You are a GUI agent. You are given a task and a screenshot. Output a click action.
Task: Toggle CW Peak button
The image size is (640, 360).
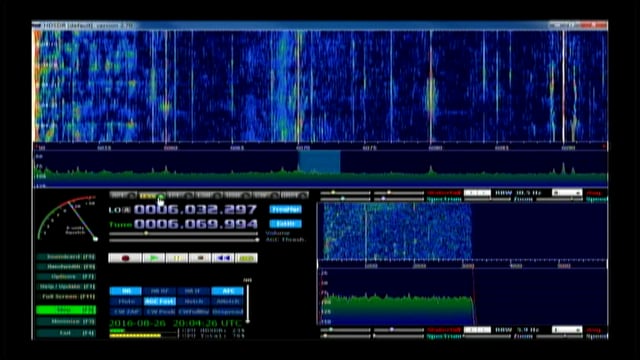click(x=160, y=311)
